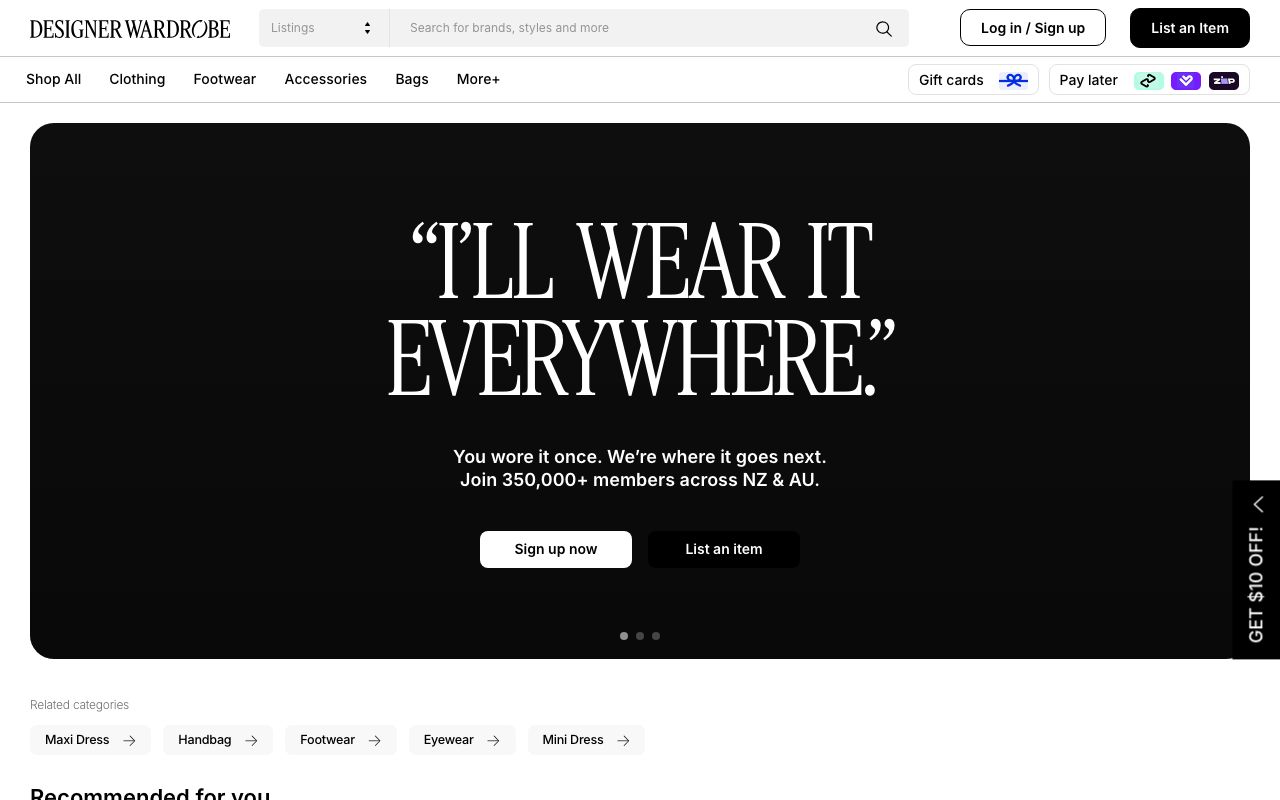Click List an item in the banner
1280x800 pixels.
tap(724, 549)
